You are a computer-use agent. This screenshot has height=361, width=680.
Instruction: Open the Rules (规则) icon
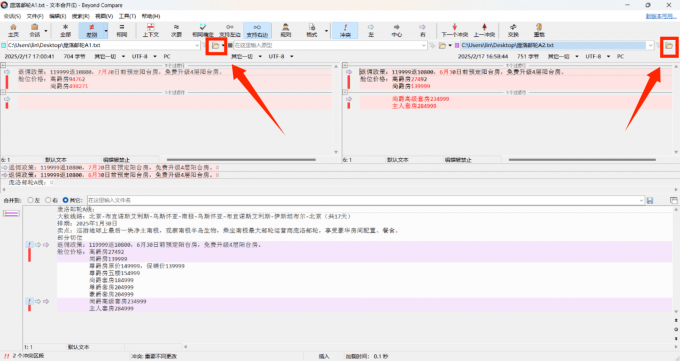(x=285, y=30)
